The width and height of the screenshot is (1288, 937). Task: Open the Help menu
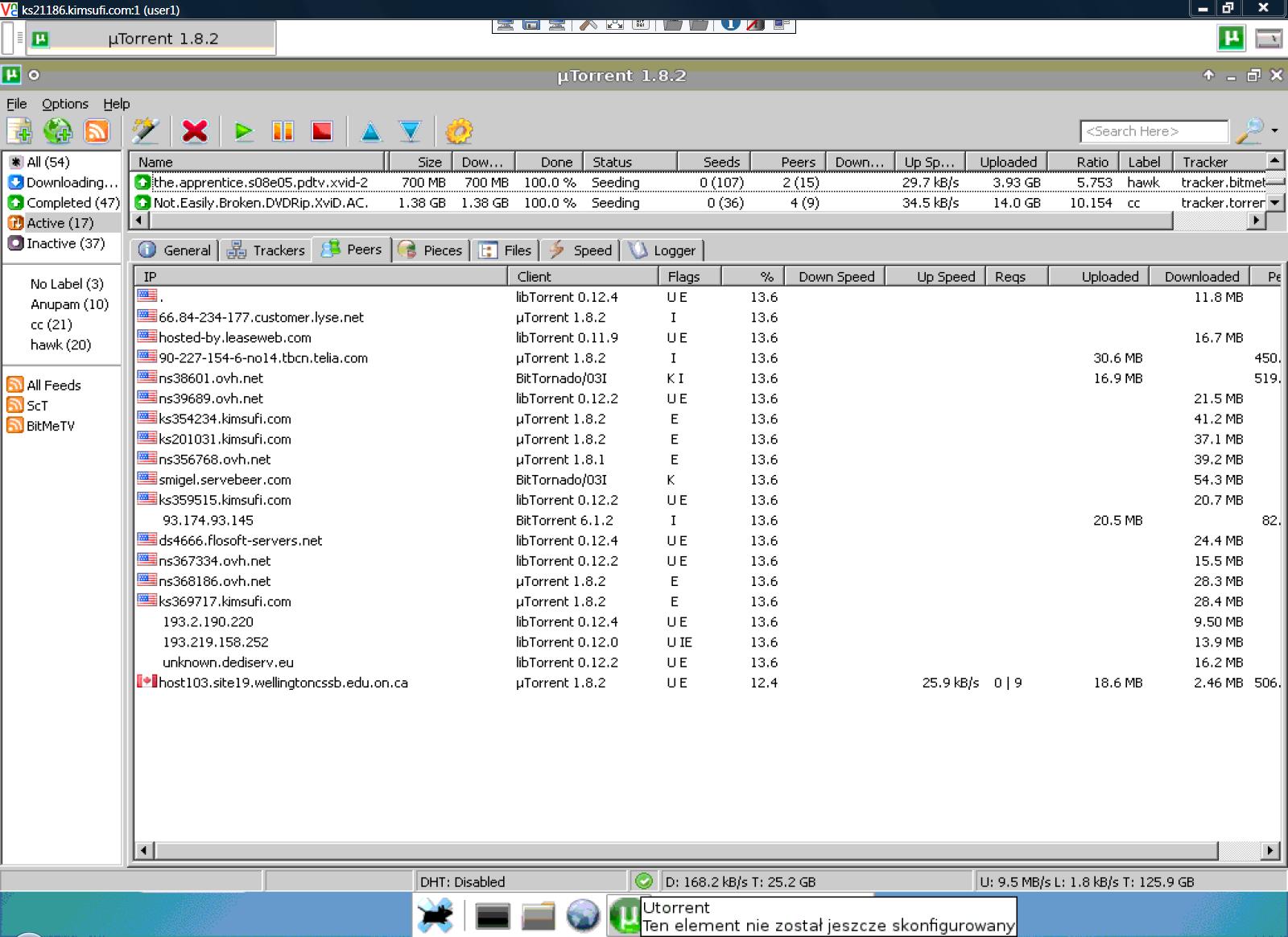point(116,104)
